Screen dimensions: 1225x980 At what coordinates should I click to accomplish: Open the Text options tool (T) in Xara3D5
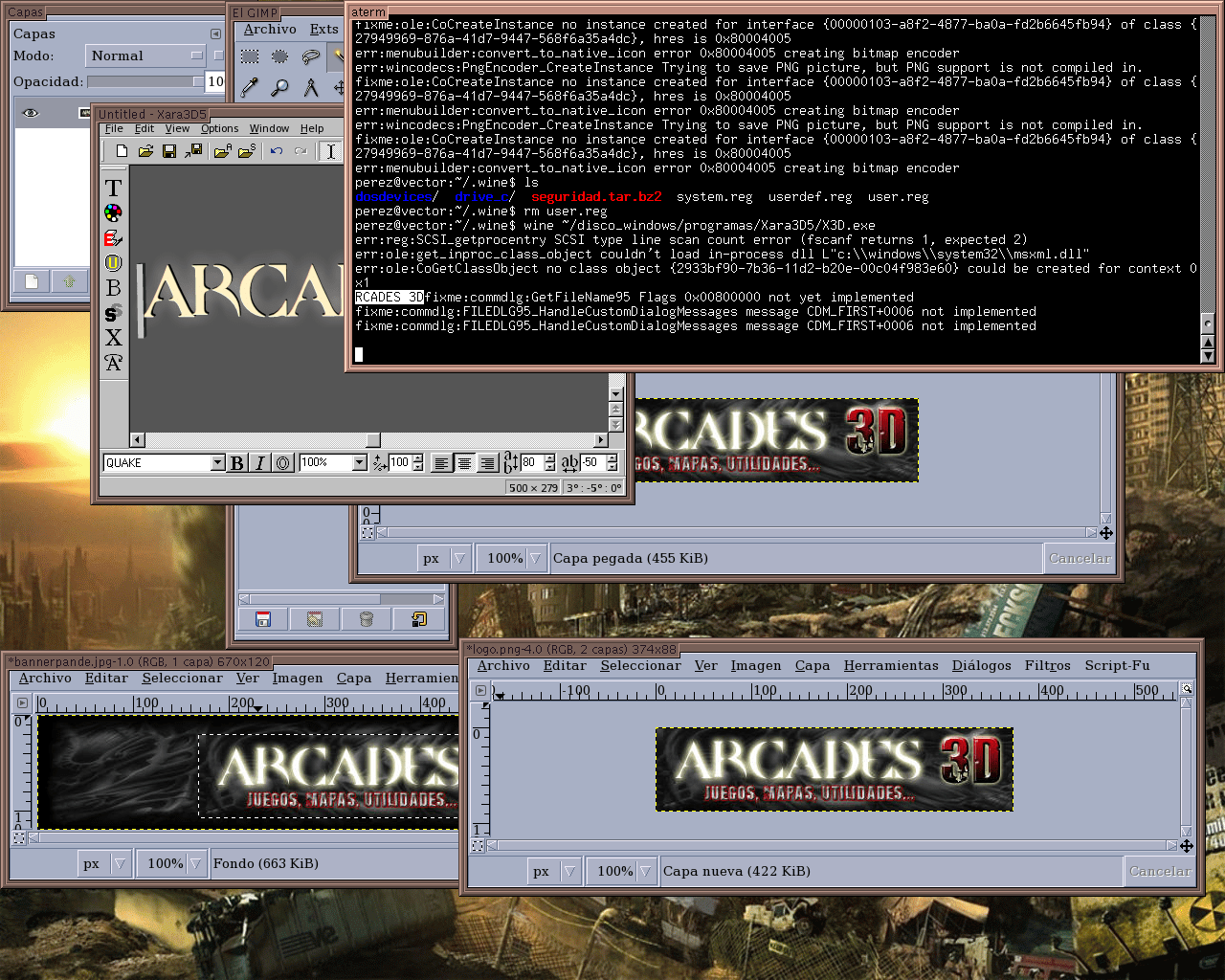point(114,188)
